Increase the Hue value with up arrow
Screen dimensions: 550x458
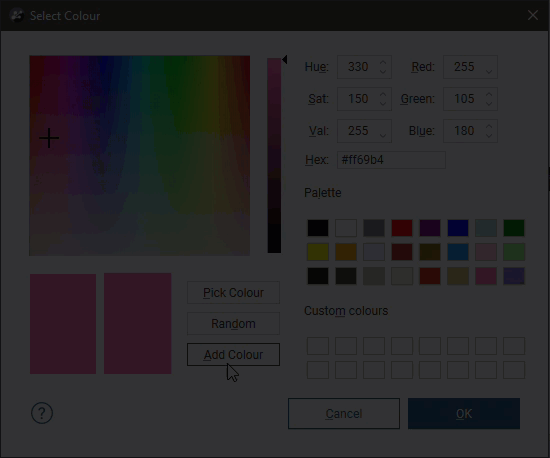383,62
